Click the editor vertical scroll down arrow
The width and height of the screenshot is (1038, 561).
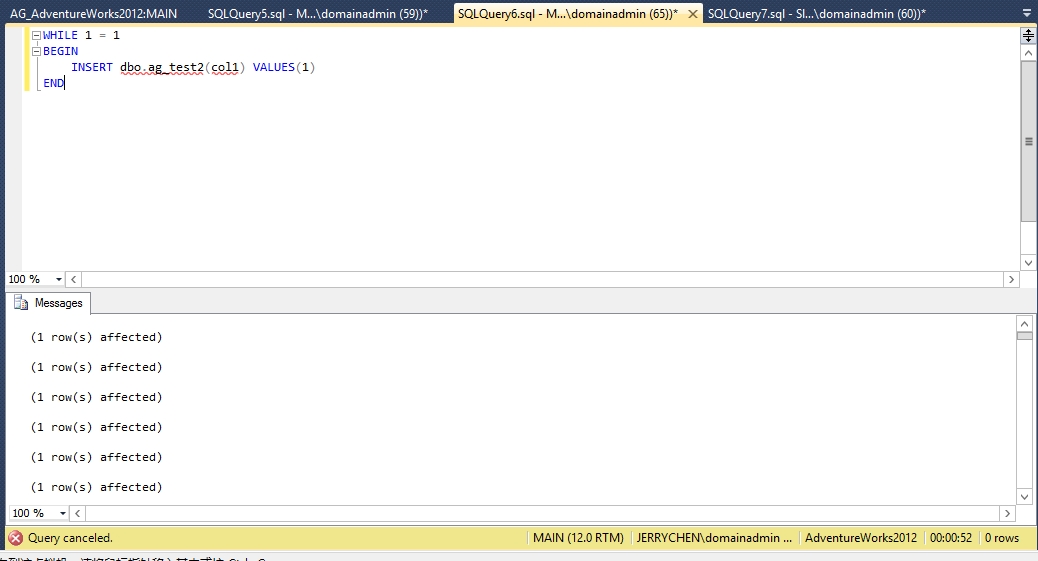tap(1028, 263)
